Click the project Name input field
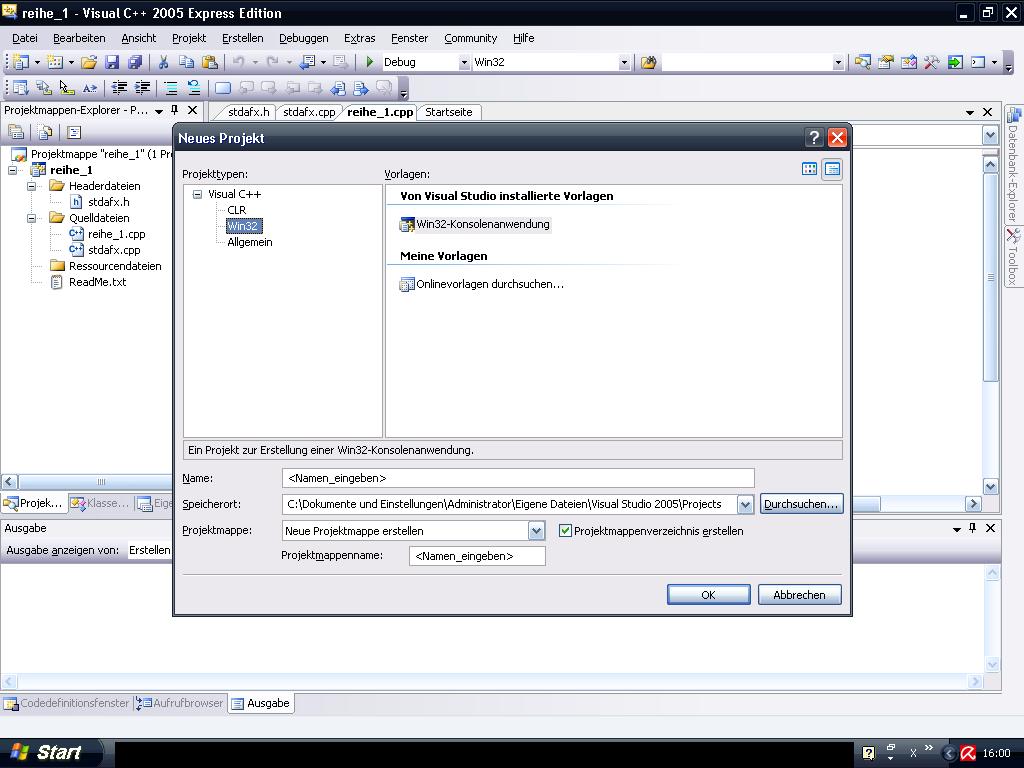 pos(518,478)
